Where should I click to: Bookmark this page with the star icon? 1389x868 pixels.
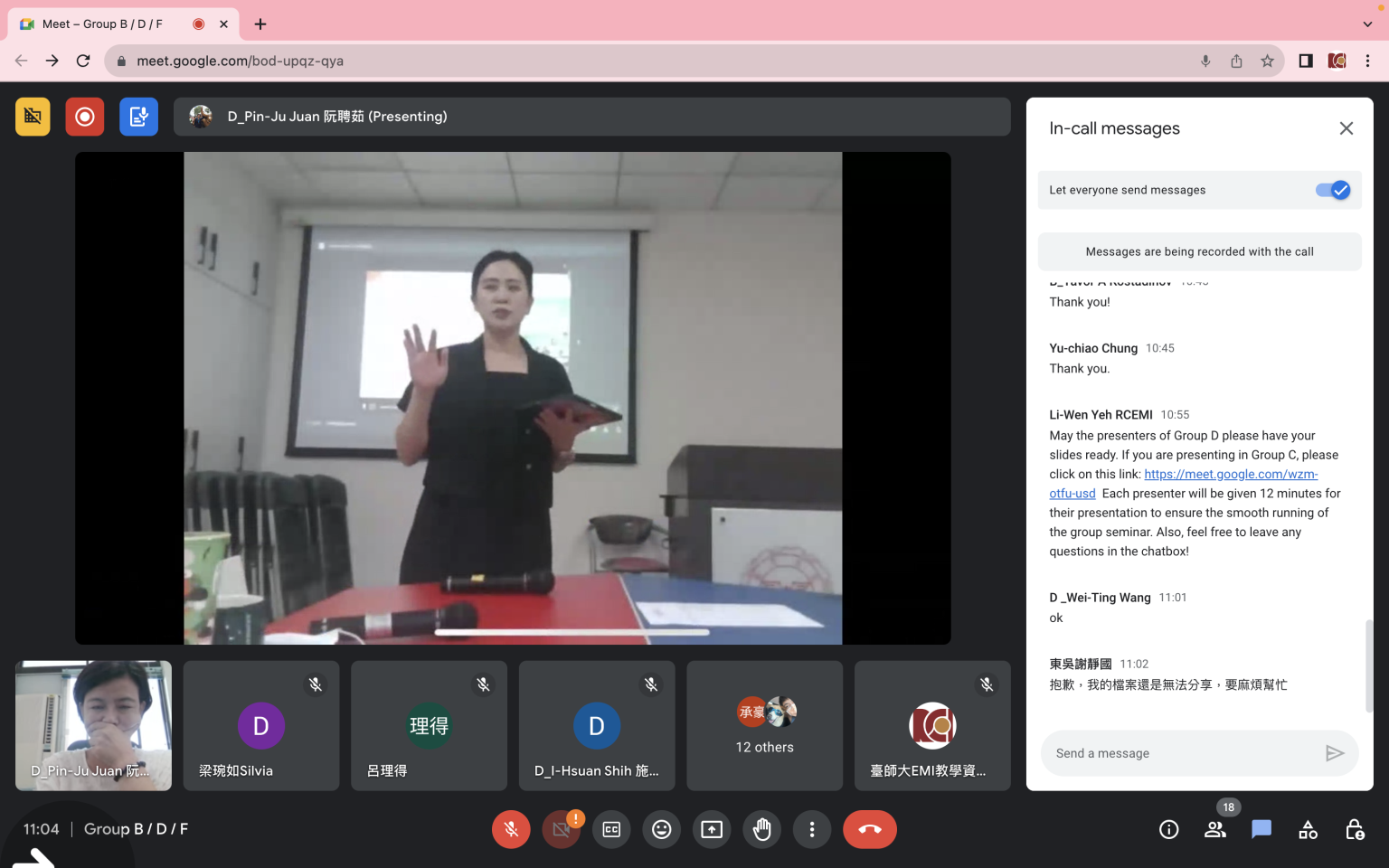click(1267, 61)
